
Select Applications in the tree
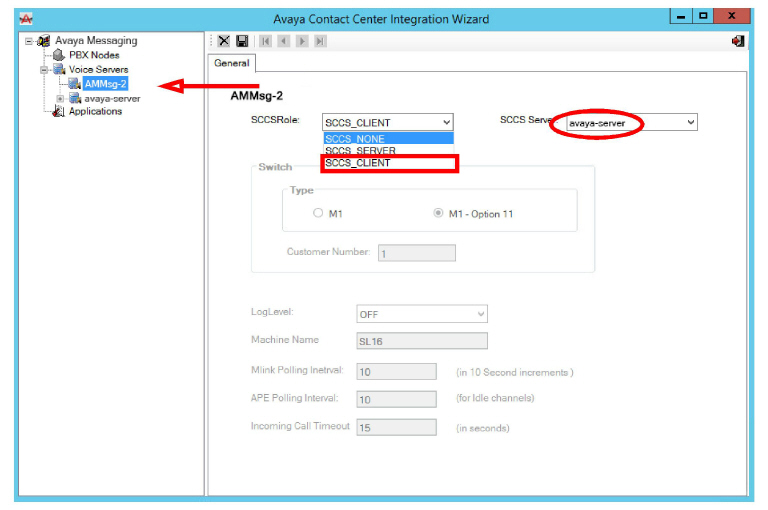[x=95, y=111]
